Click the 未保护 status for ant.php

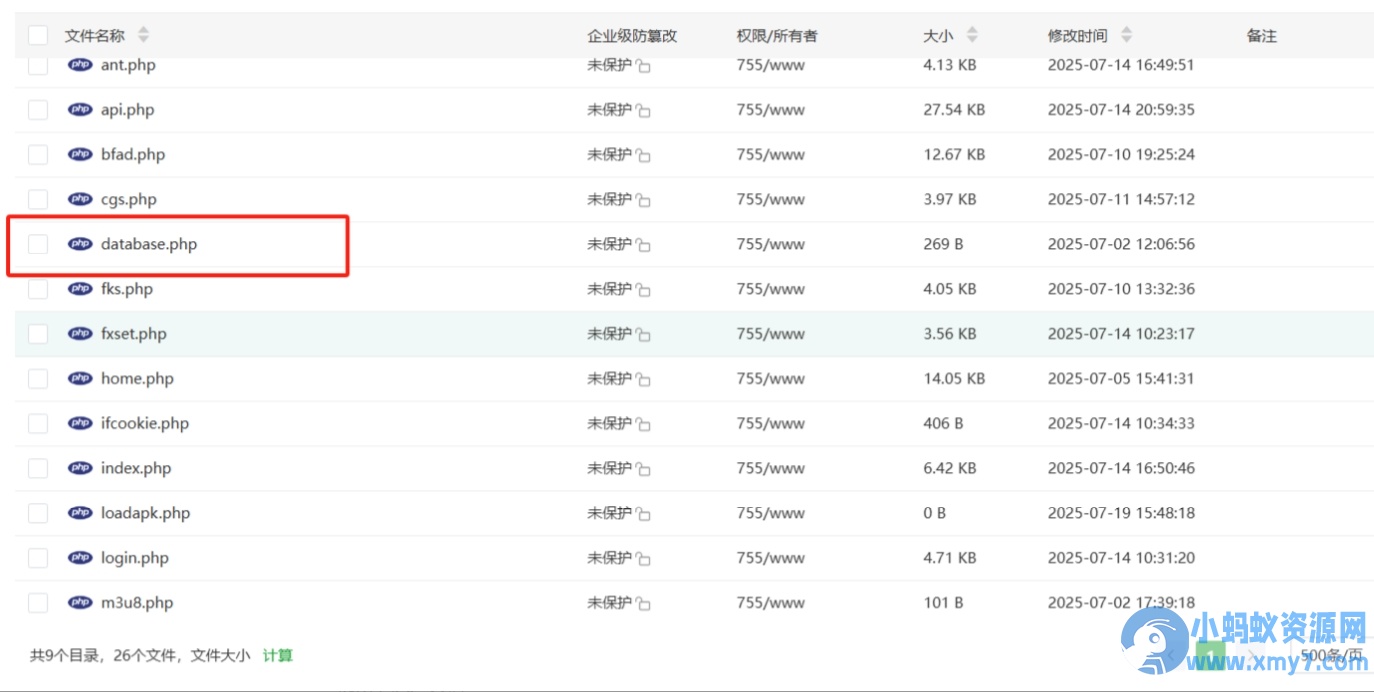[609, 65]
